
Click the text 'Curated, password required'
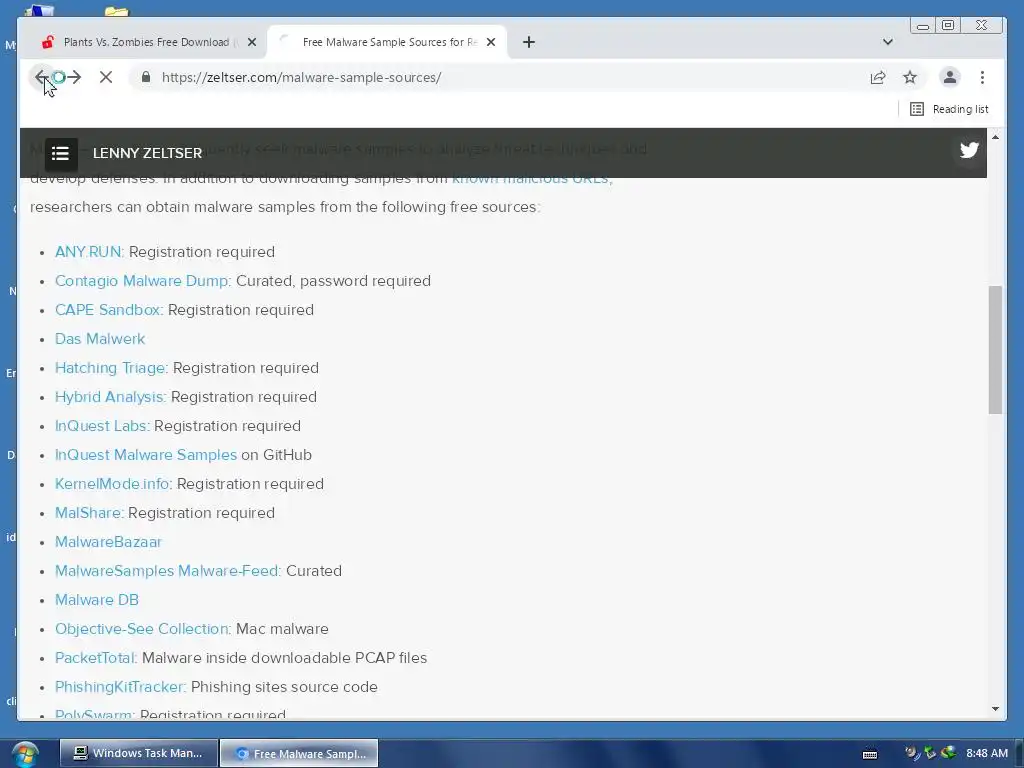tap(333, 281)
